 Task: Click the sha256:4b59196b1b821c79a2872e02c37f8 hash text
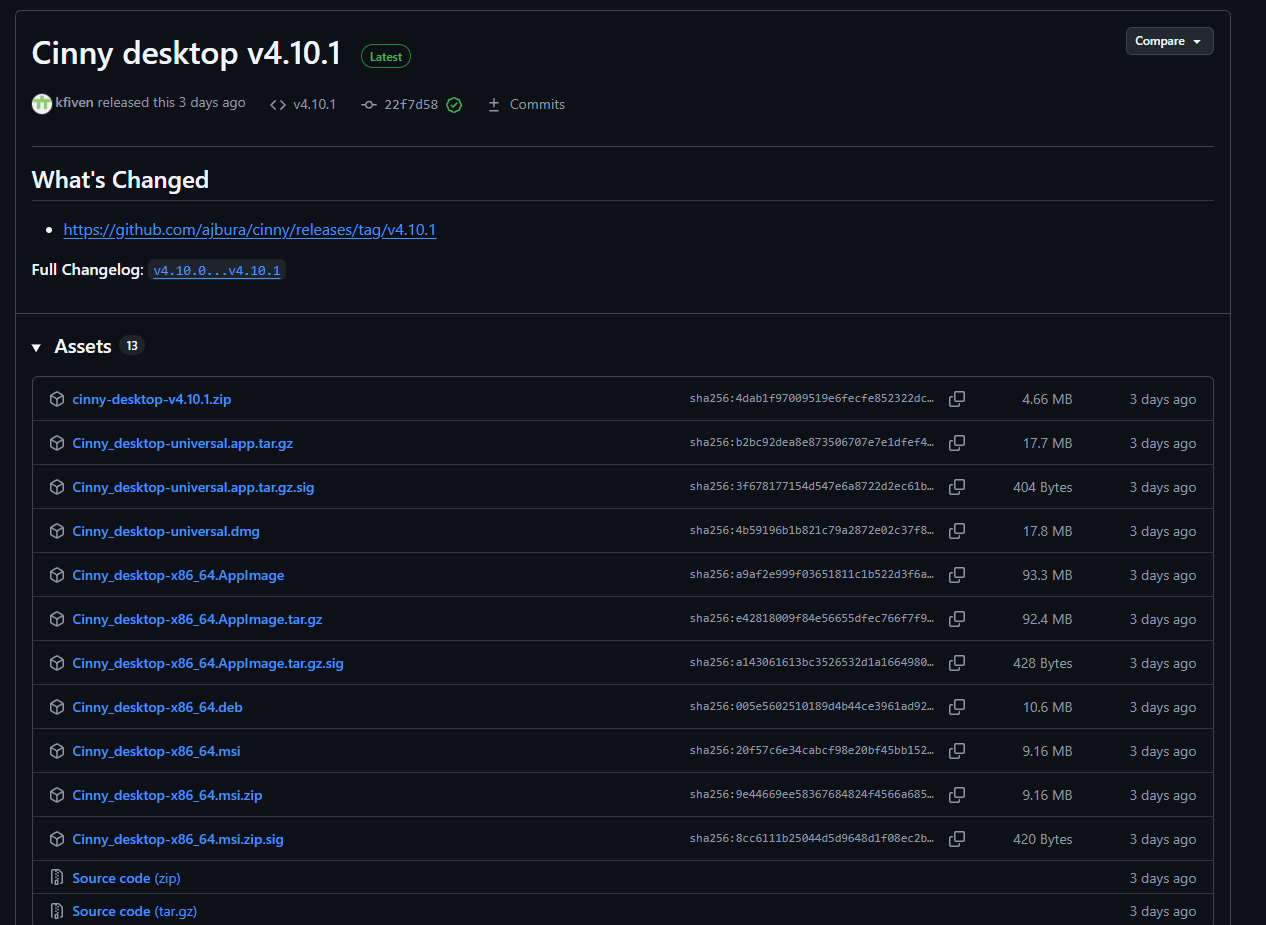tap(813, 531)
